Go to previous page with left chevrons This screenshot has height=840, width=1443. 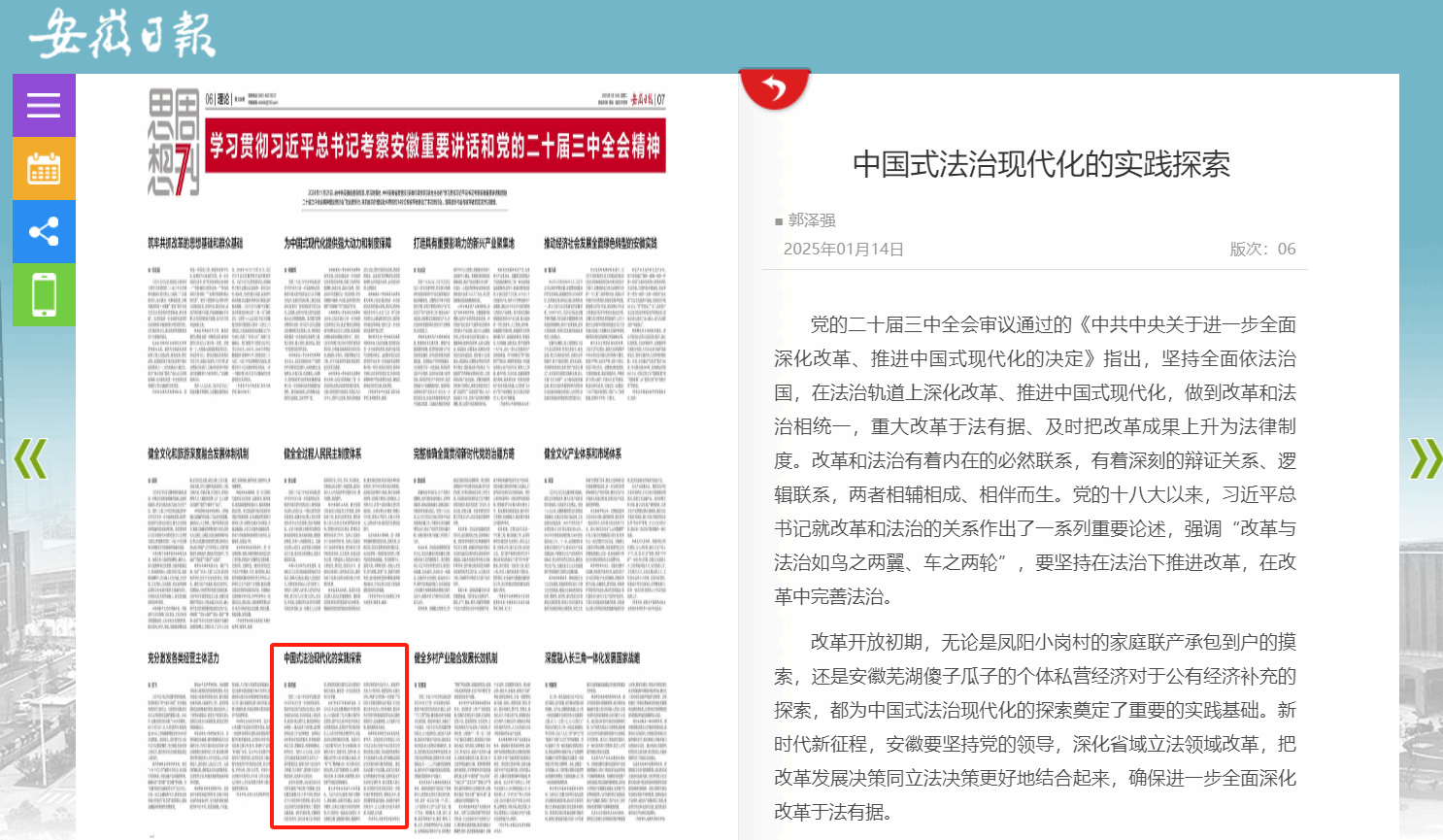[x=30, y=459]
